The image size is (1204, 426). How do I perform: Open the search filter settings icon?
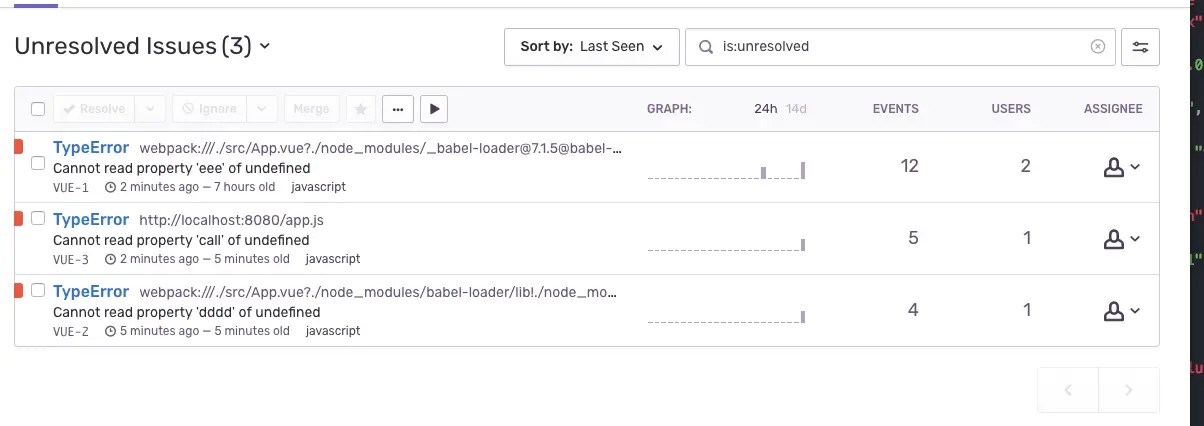[x=1141, y=47]
